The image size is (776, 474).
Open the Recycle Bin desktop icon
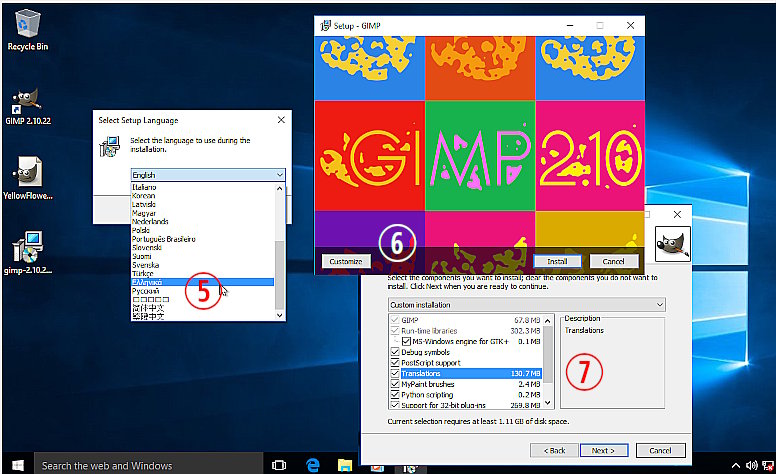pos(27,24)
